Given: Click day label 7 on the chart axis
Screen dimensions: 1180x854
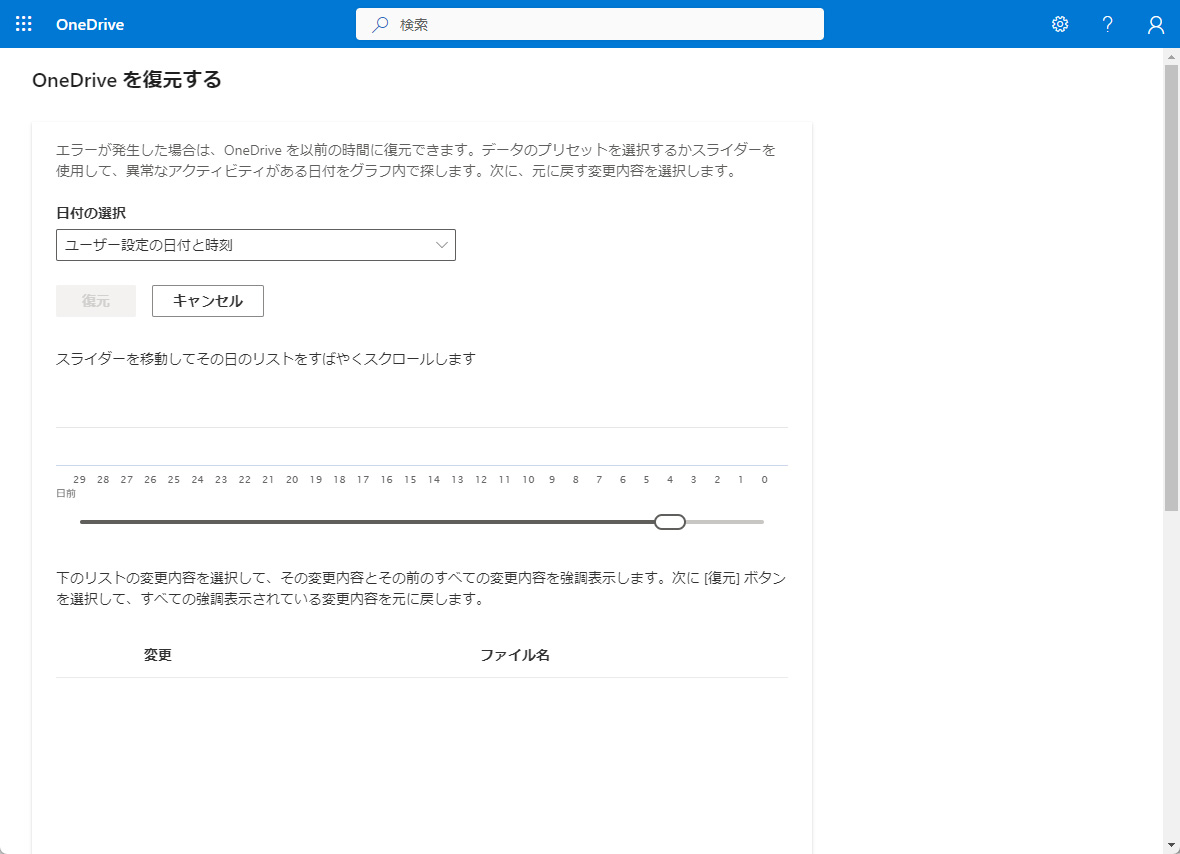Looking at the screenshot, I should coord(599,479).
